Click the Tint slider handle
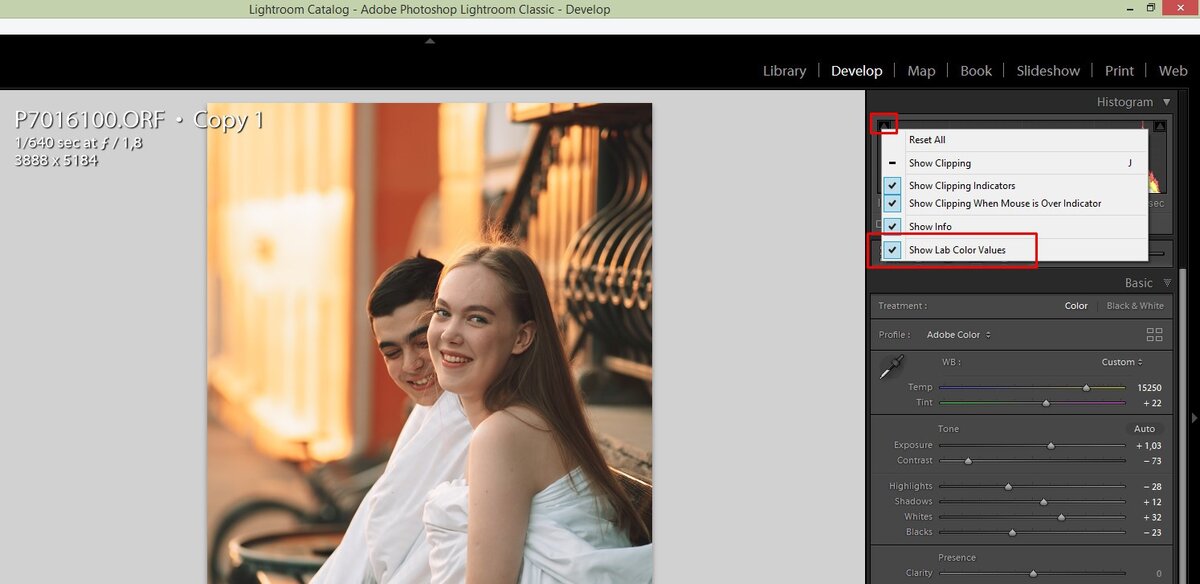The height and width of the screenshot is (584, 1200). [1046, 403]
